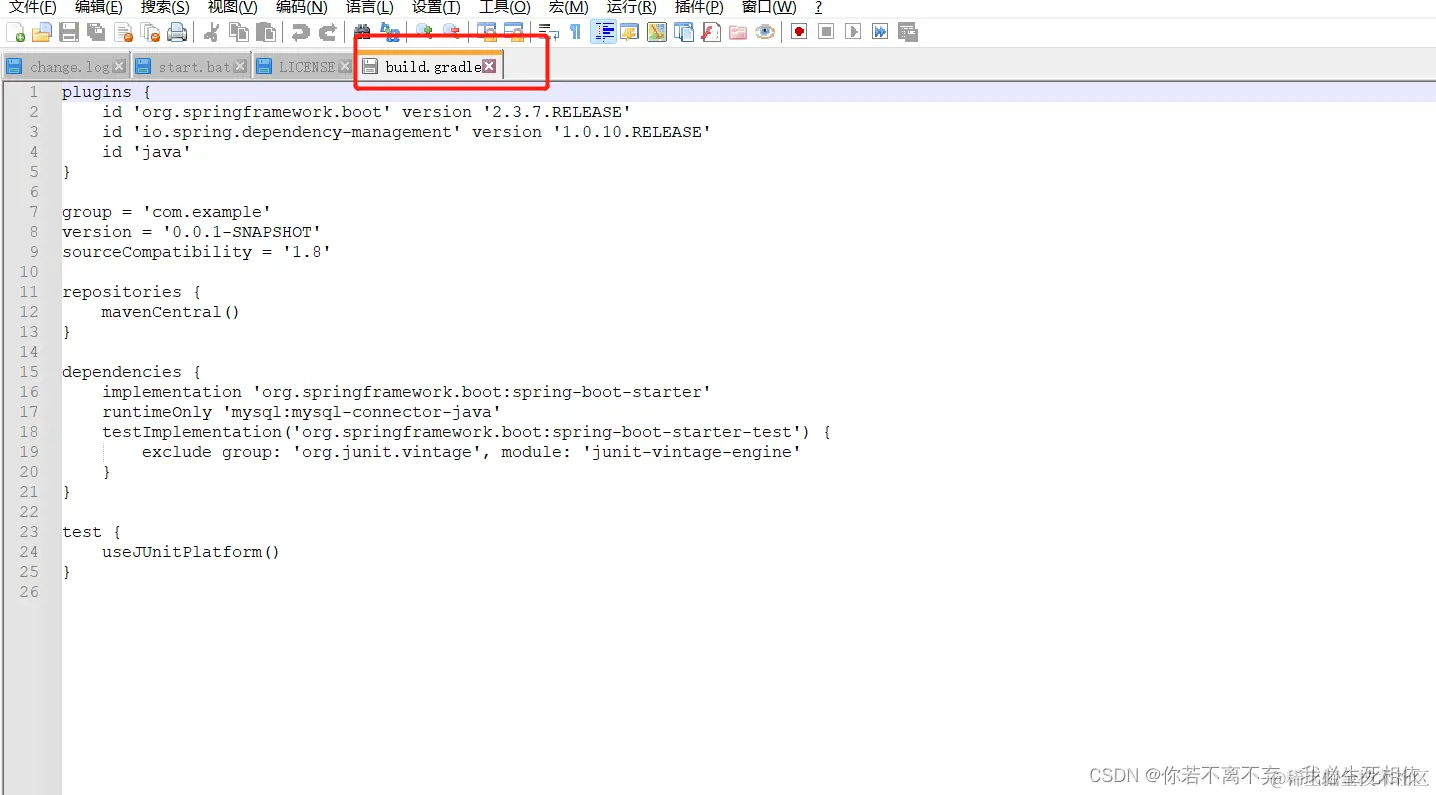Close the change.log tab
The width and height of the screenshot is (1436, 795).
tap(119, 66)
